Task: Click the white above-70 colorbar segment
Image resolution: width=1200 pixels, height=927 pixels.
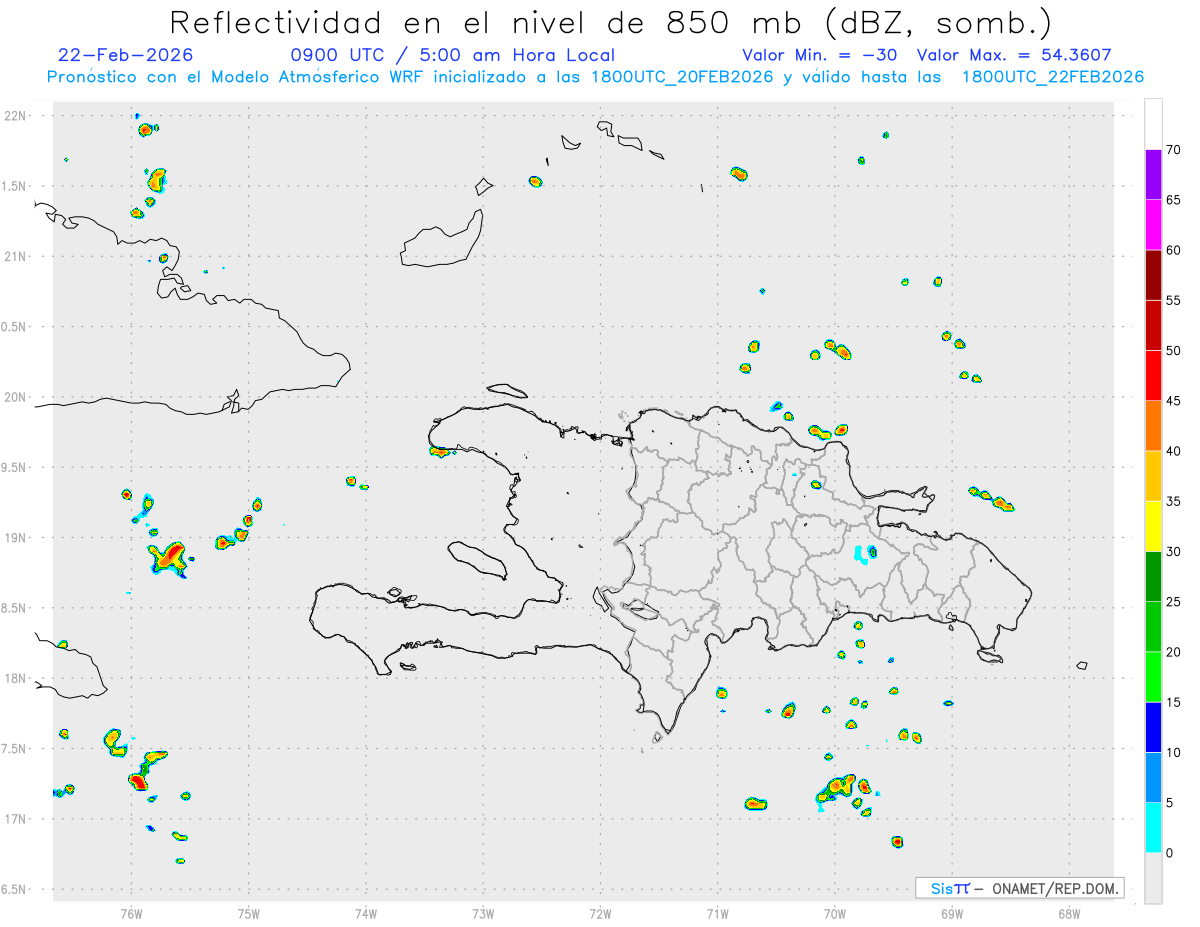Action: 1153,125
